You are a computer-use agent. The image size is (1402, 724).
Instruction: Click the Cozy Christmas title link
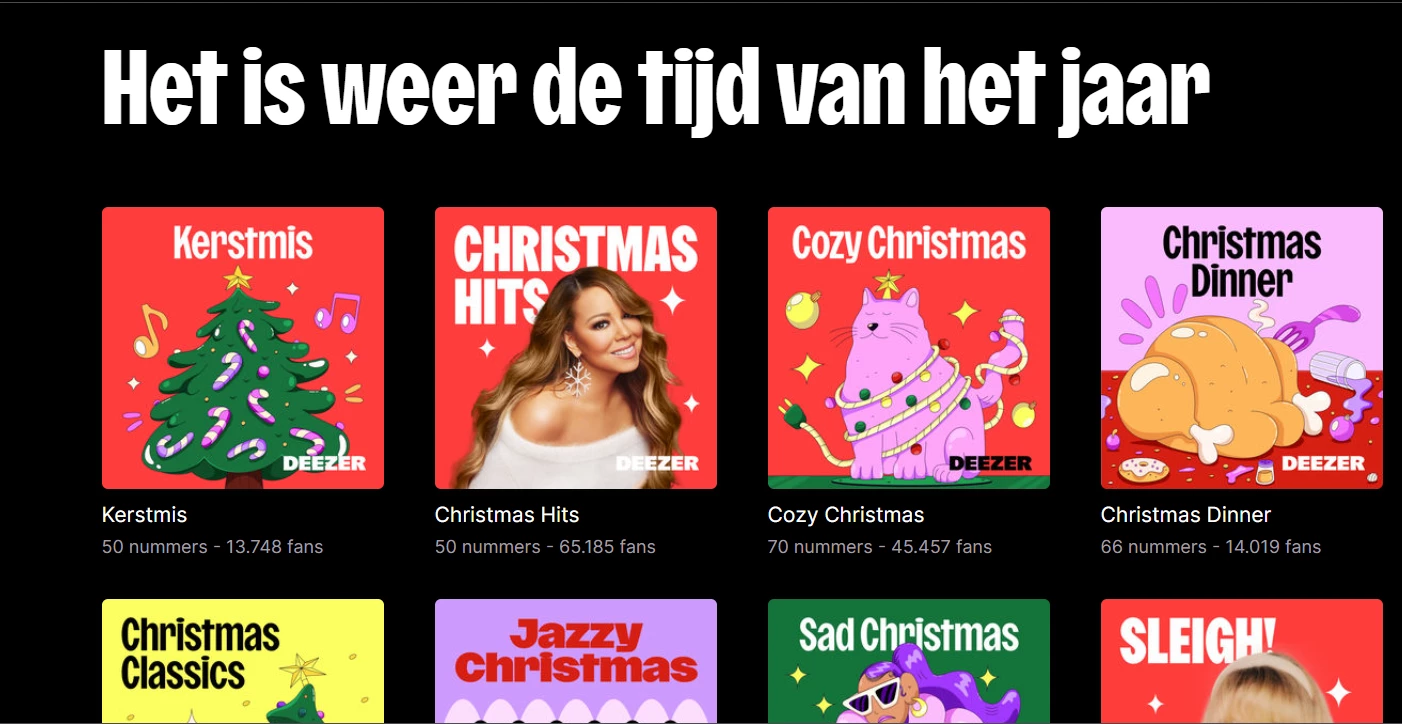coord(846,515)
